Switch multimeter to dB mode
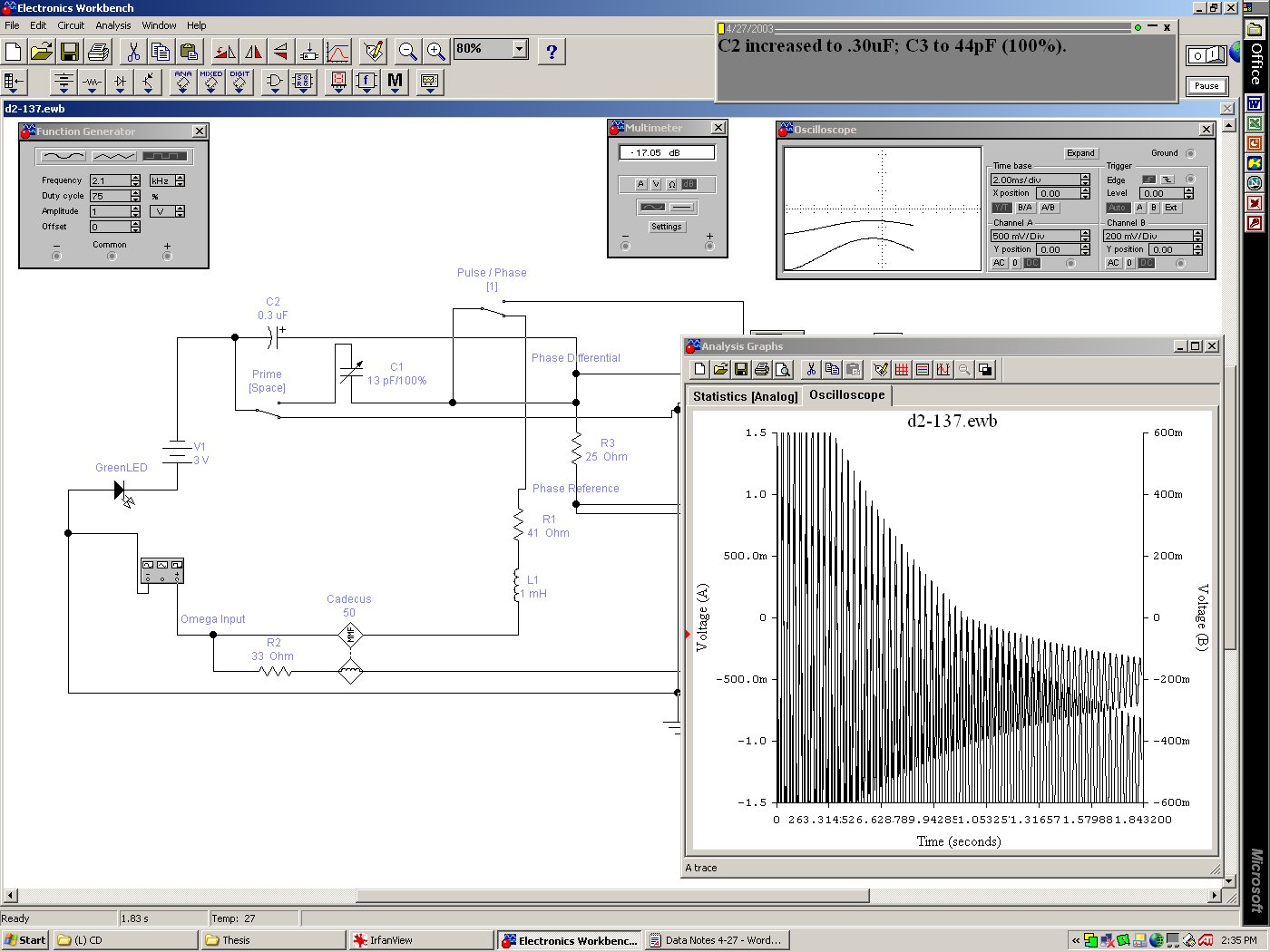The image size is (1270, 952). point(689,184)
